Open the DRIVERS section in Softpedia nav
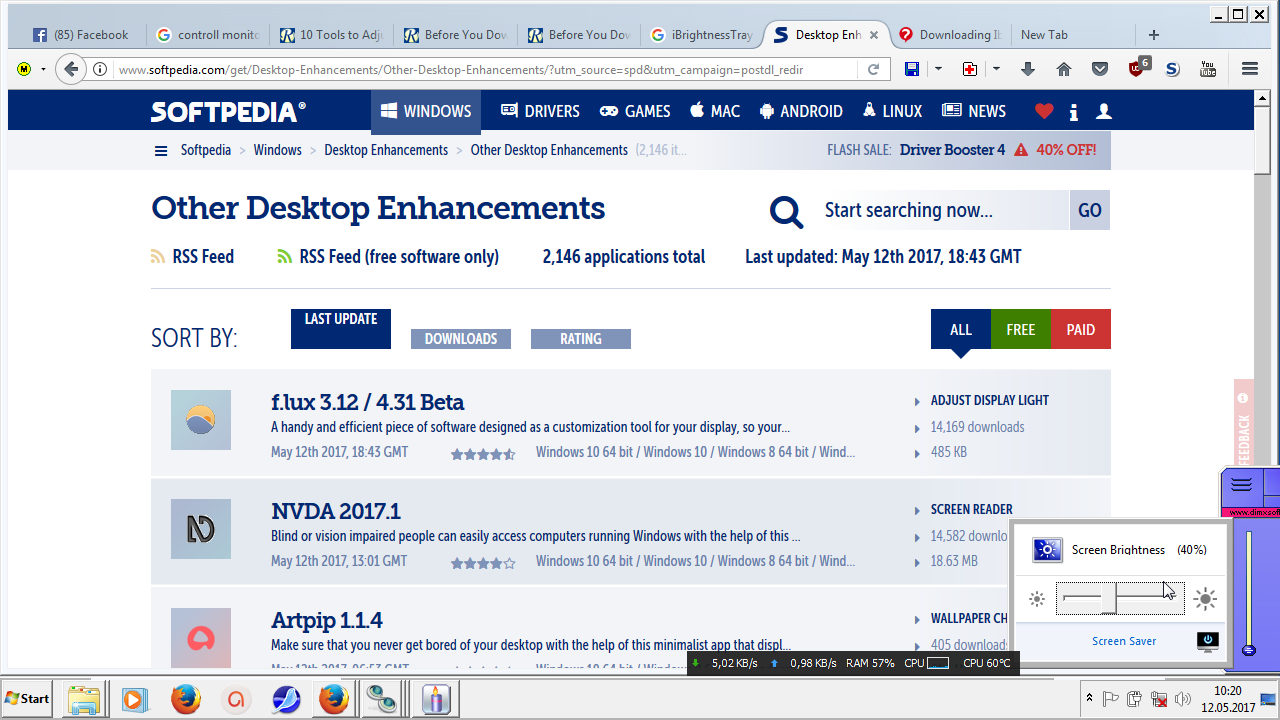The image size is (1280, 720). coord(540,111)
